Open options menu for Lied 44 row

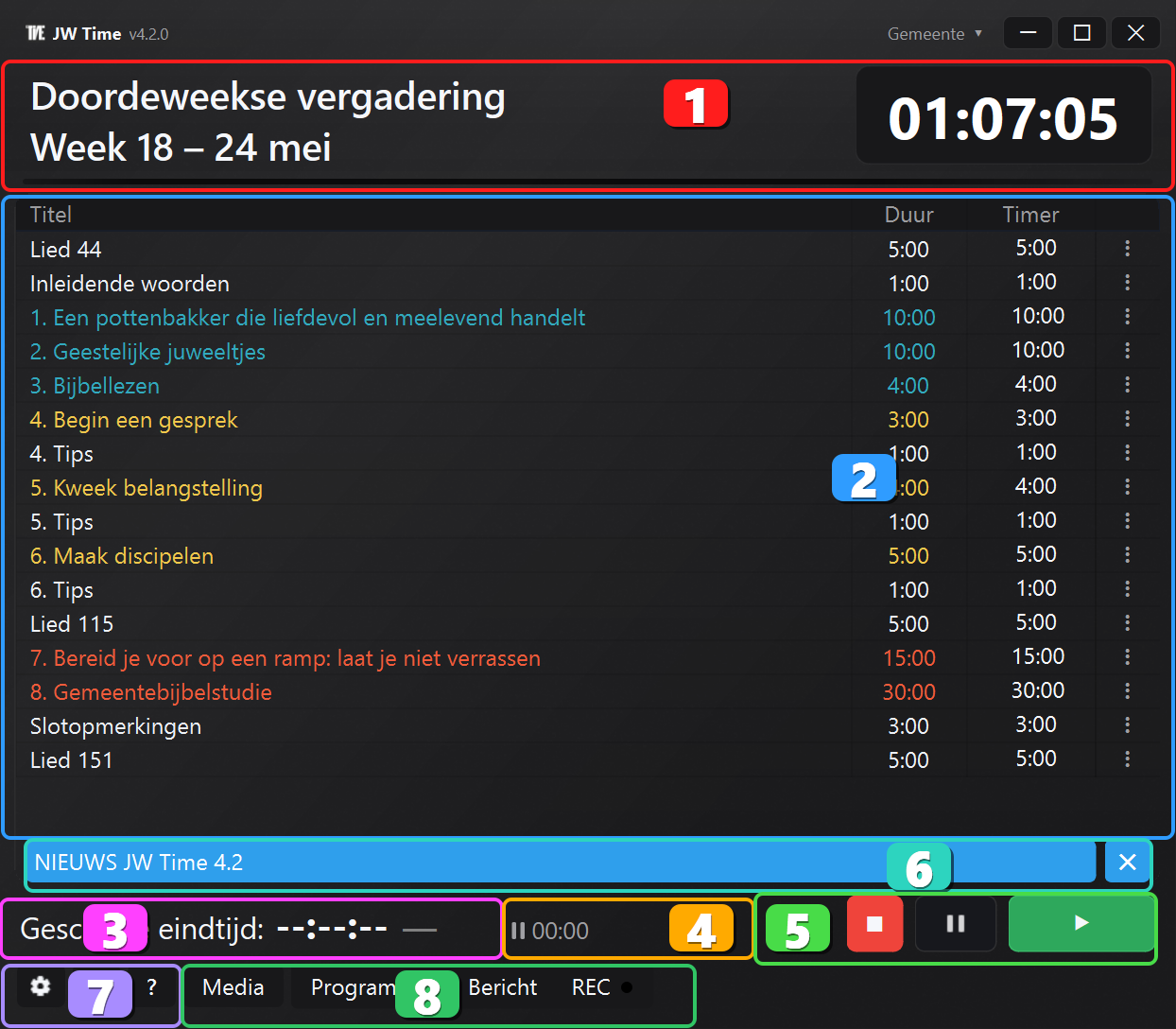click(x=1127, y=249)
